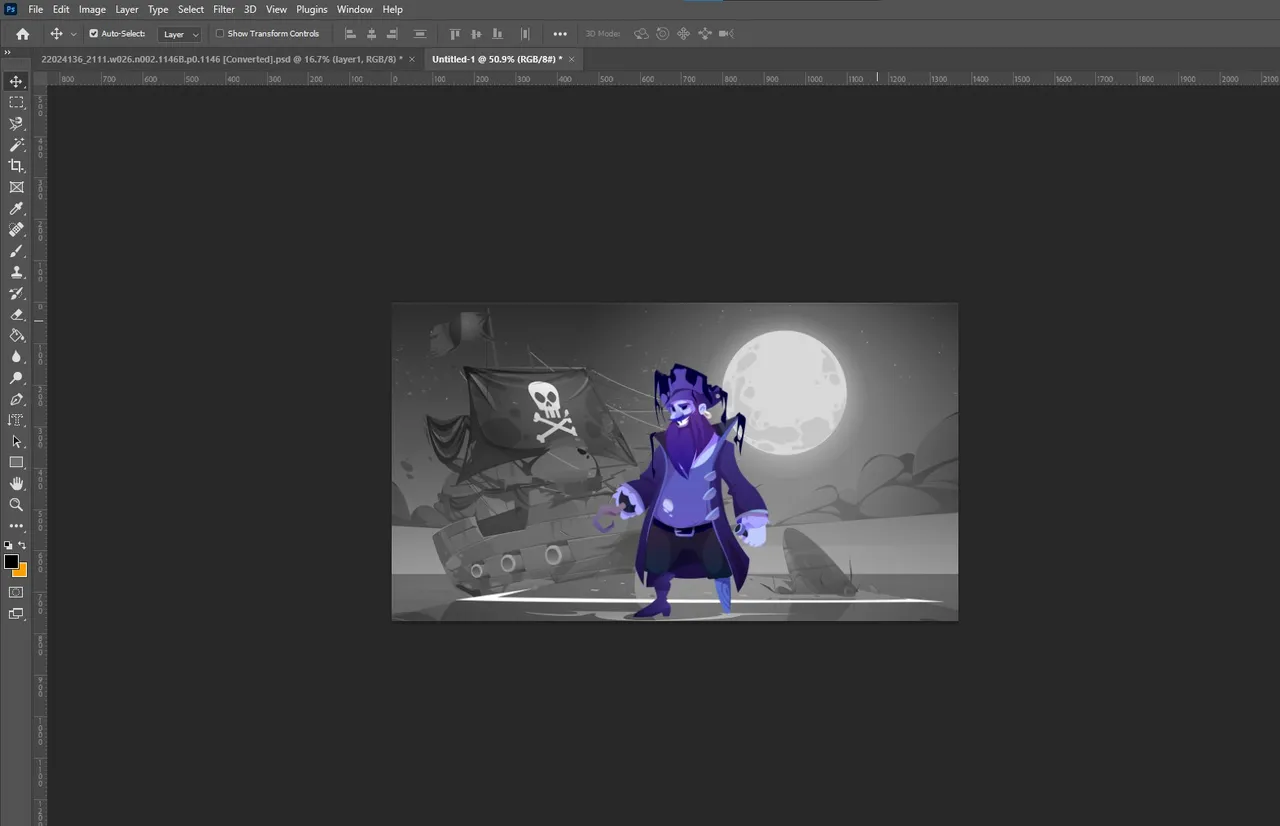Align right edges in options bar
Image resolution: width=1280 pixels, height=826 pixels.
[392, 34]
